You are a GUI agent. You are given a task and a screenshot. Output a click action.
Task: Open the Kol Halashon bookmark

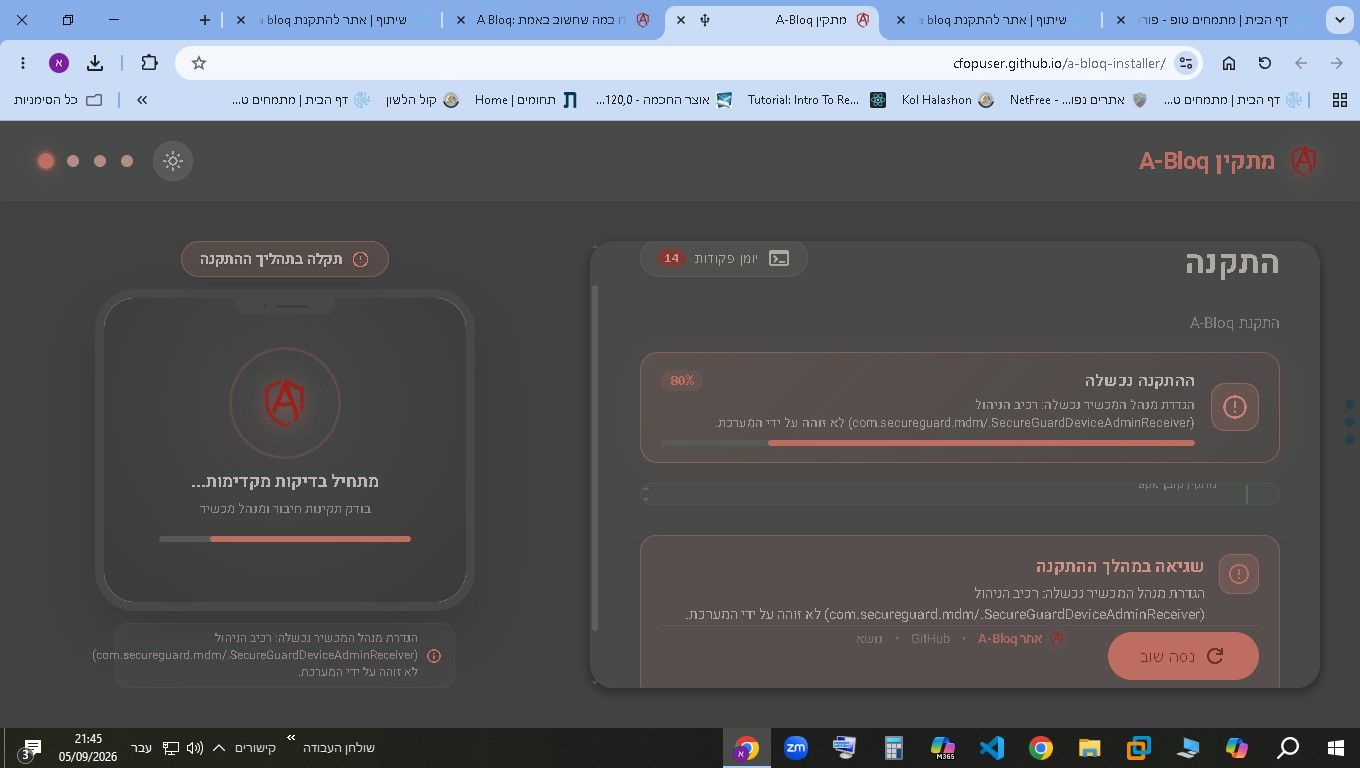click(947, 99)
